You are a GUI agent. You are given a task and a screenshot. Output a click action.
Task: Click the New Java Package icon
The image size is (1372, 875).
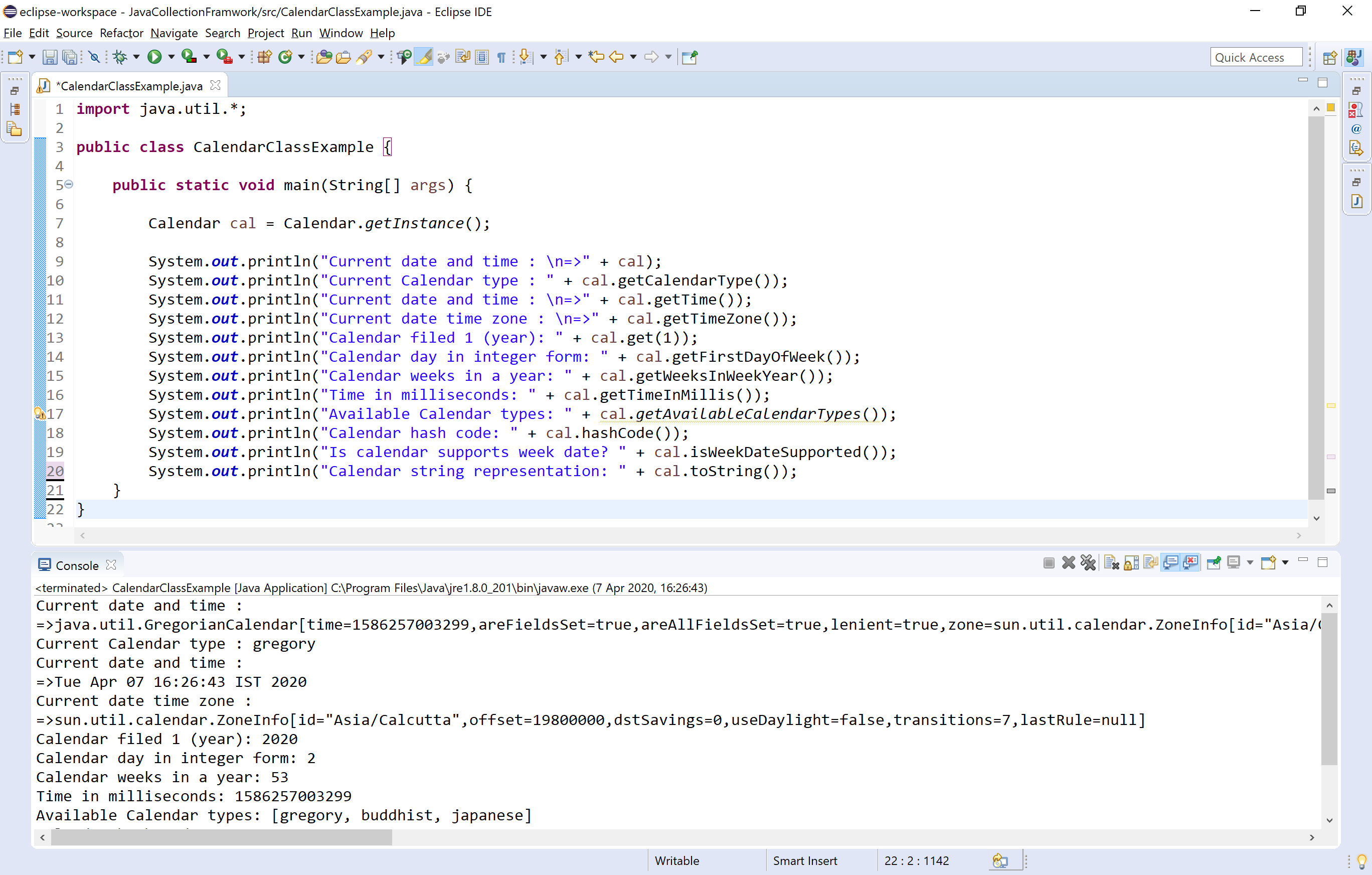click(x=264, y=57)
